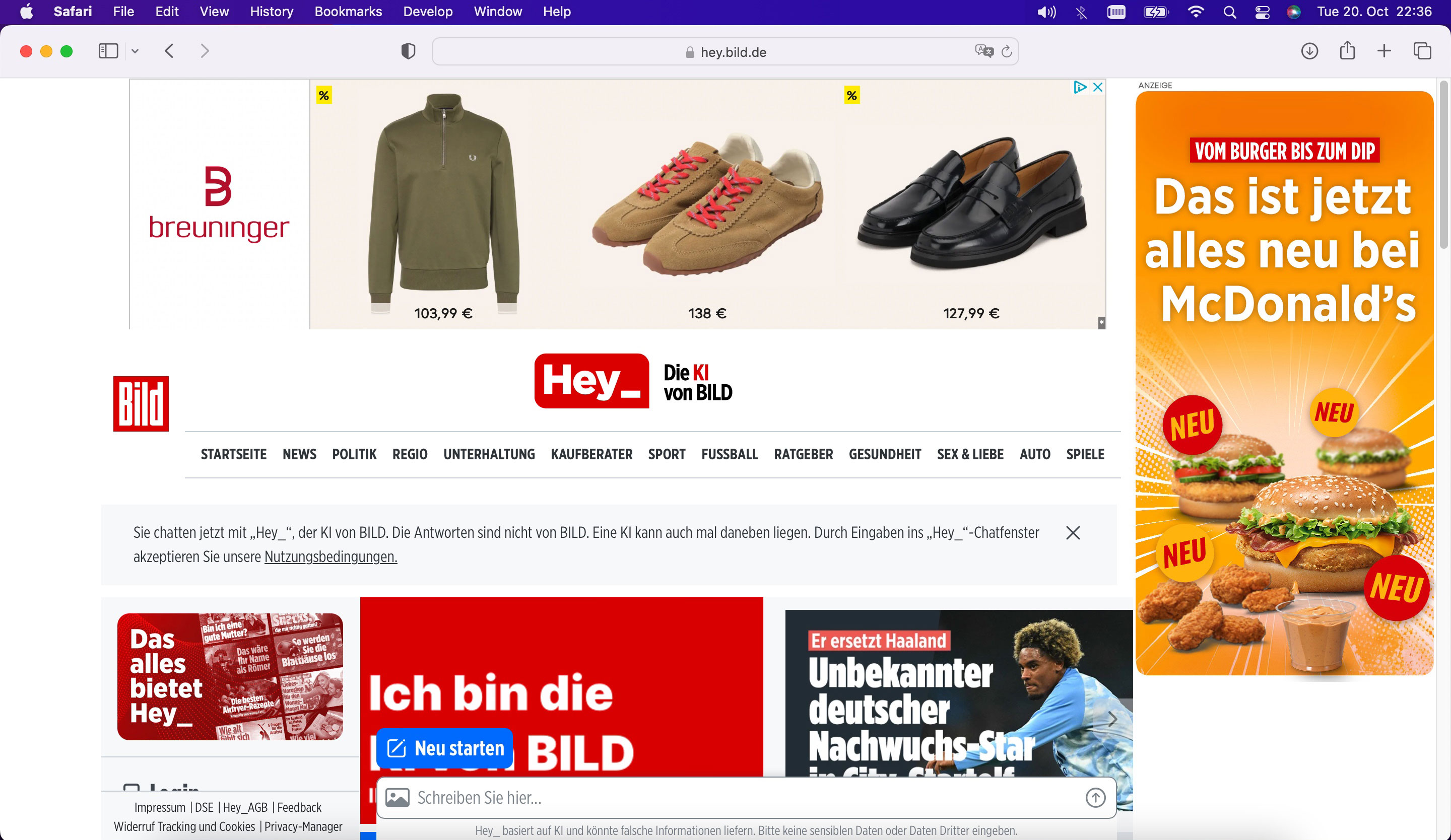Focus the hey.bild.de address bar

point(725,52)
